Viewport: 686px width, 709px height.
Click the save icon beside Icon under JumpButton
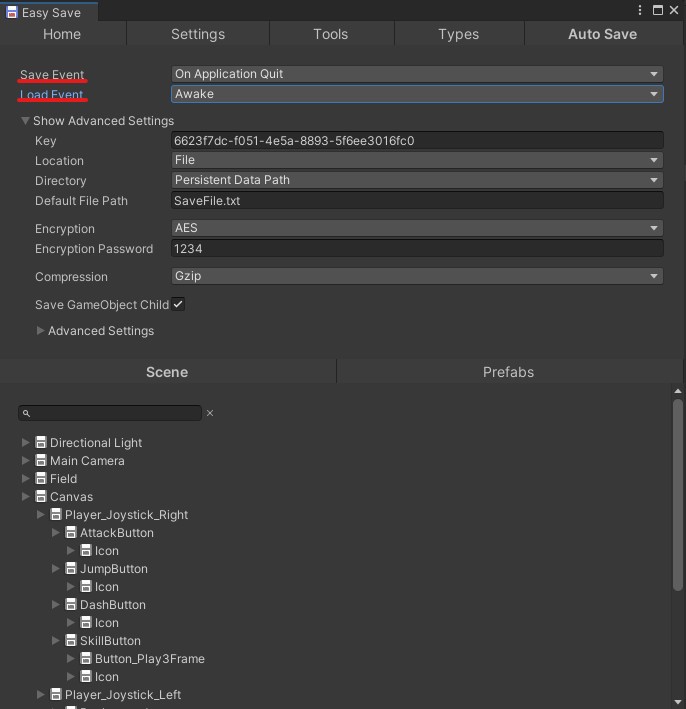click(85, 586)
